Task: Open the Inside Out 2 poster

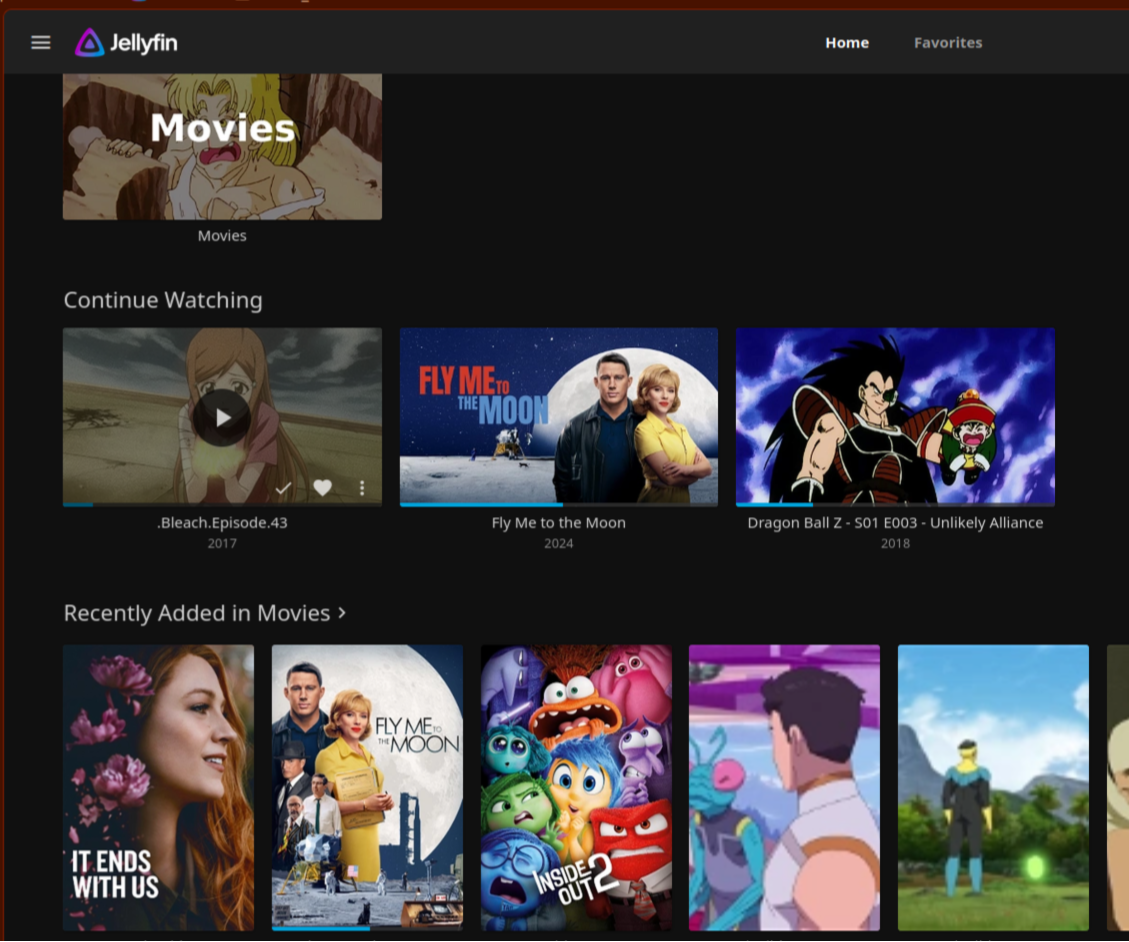Action: tap(576, 787)
